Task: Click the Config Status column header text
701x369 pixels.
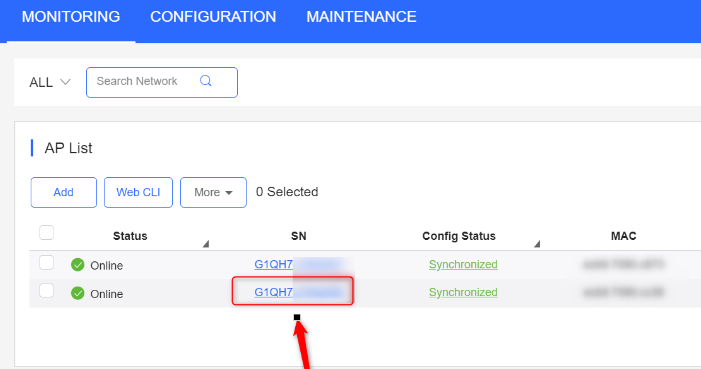Action: click(459, 236)
